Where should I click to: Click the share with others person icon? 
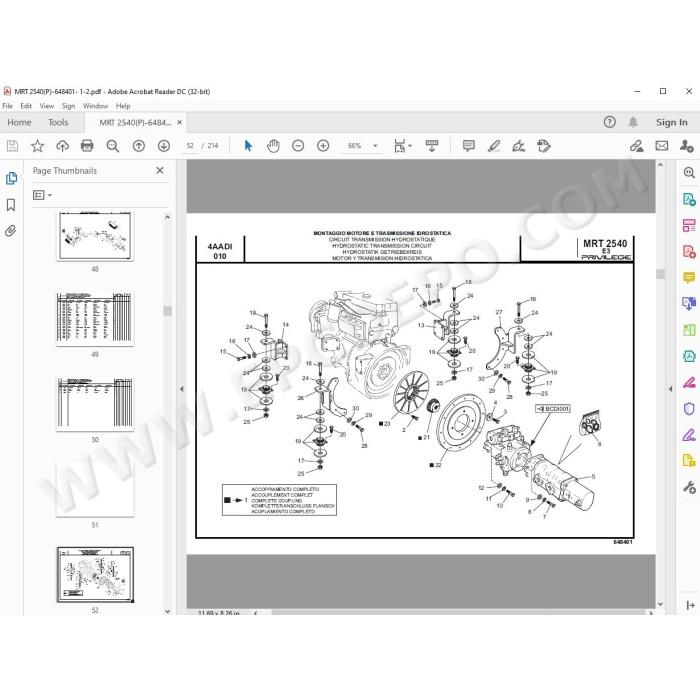[687, 146]
